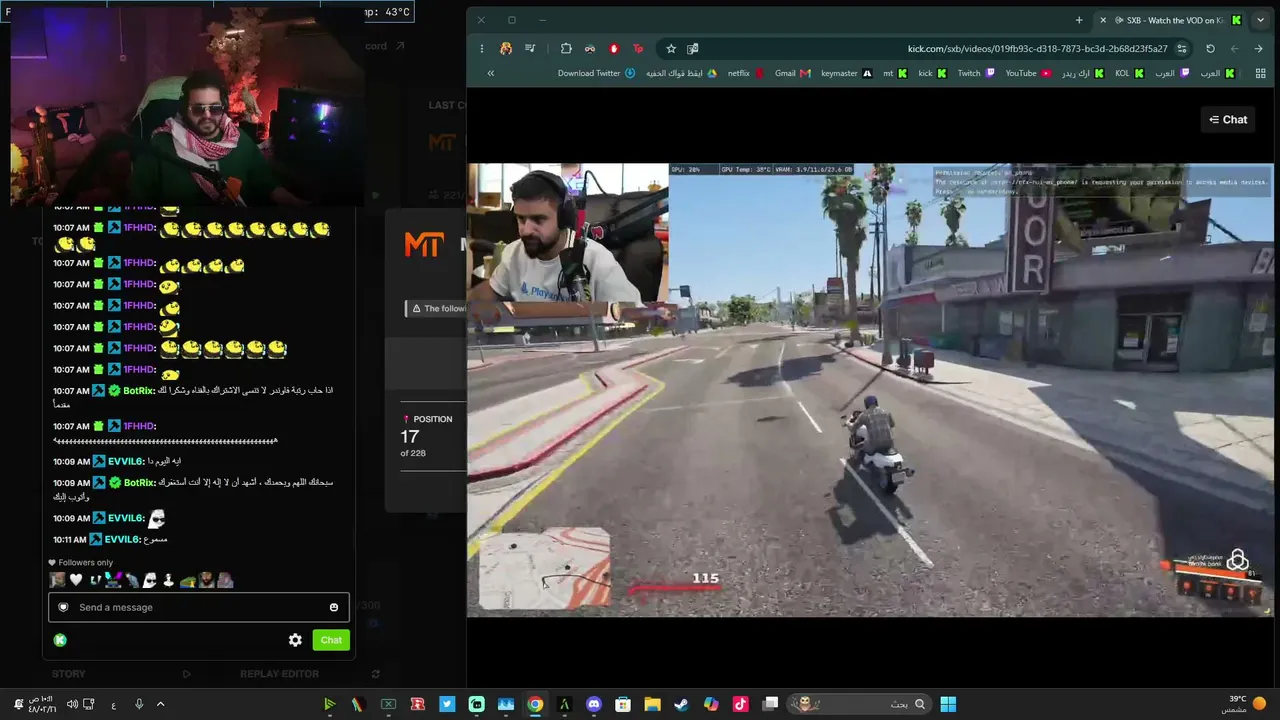This screenshot has height=720, width=1280.
Task: Click BotRix username in the 10:09 AM message
Action: 139,483
